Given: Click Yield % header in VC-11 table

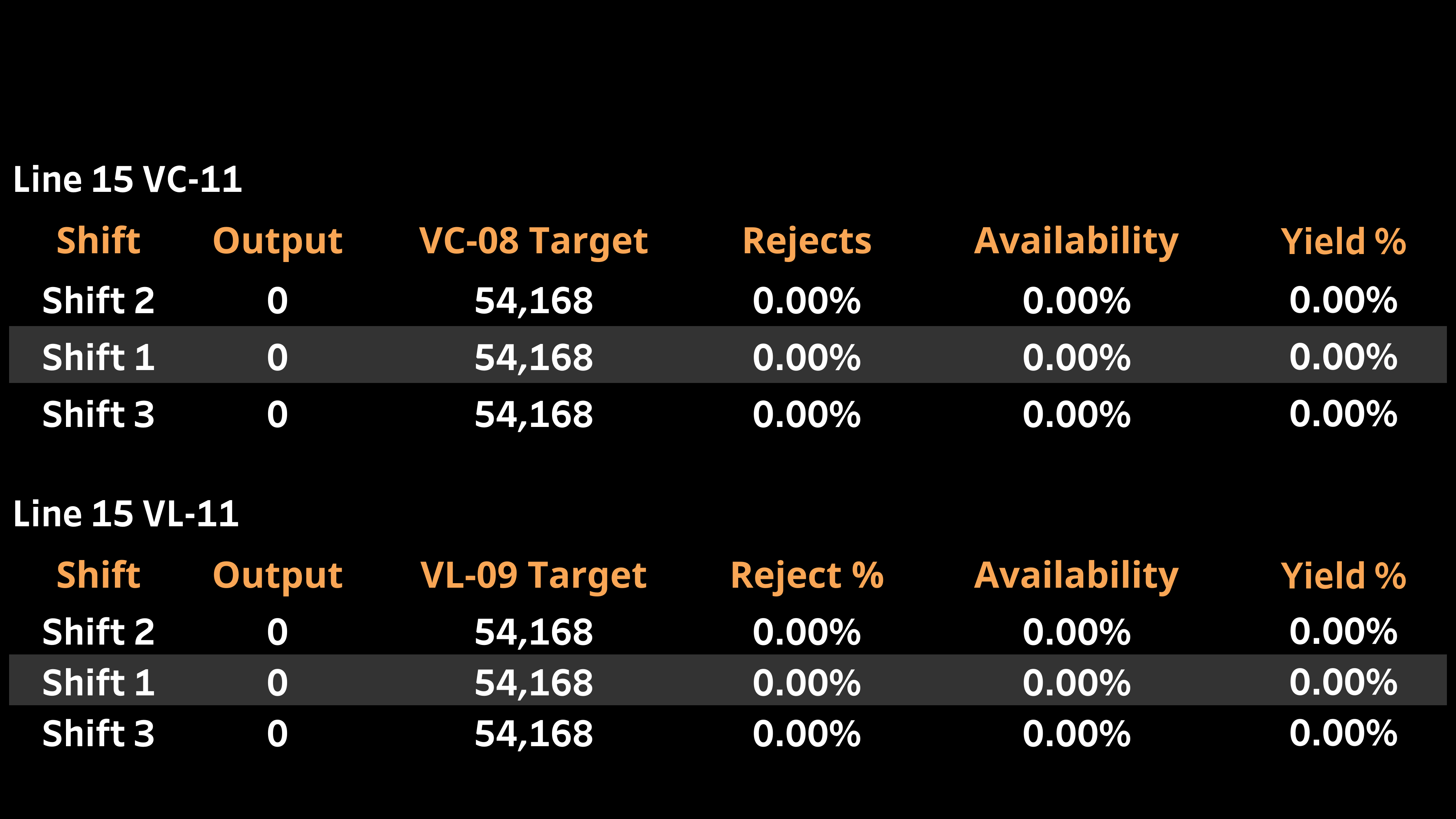Looking at the screenshot, I should (x=1343, y=242).
